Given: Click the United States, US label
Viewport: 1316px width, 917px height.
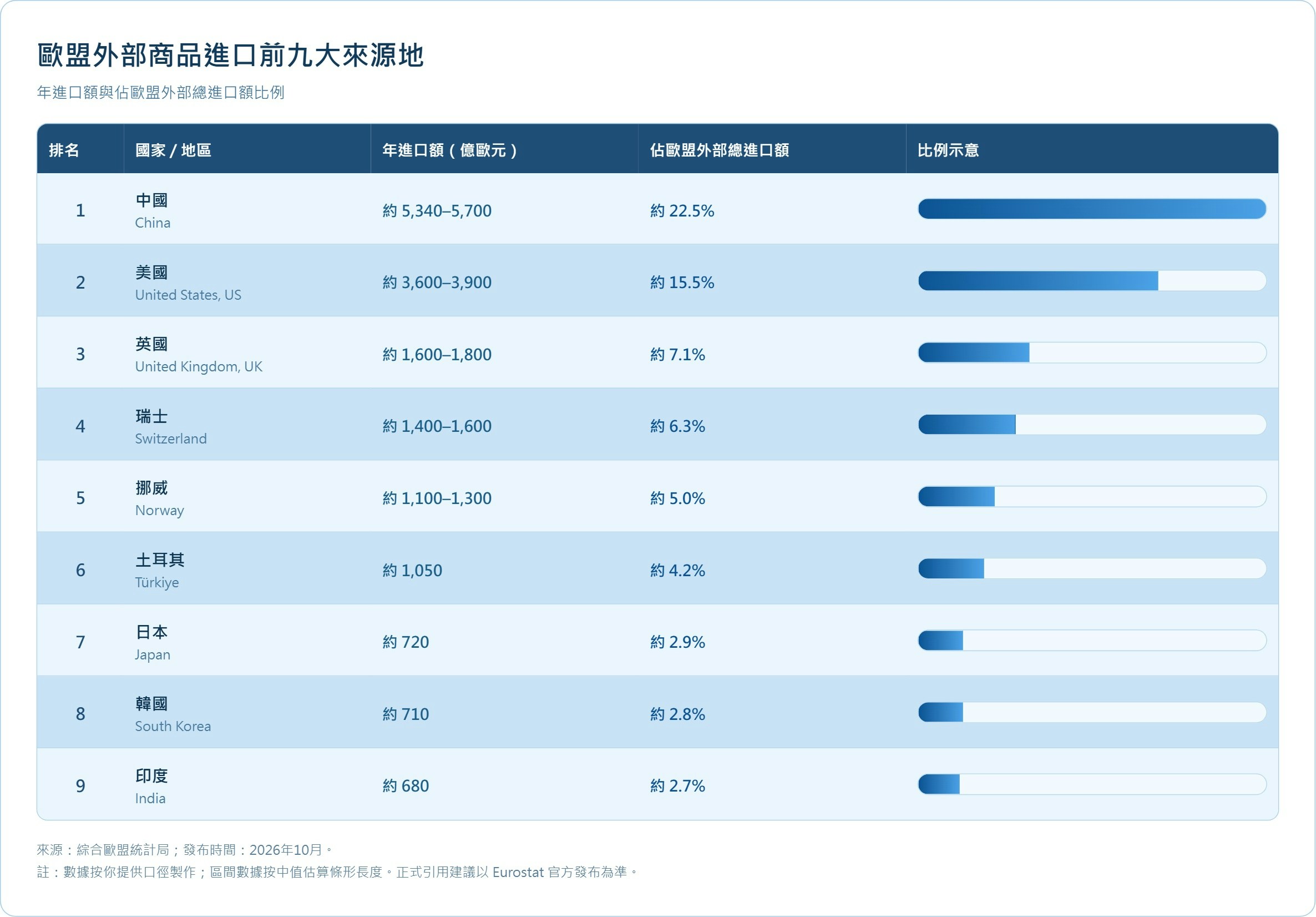Looking at the screenshot, I should (188, 295).
